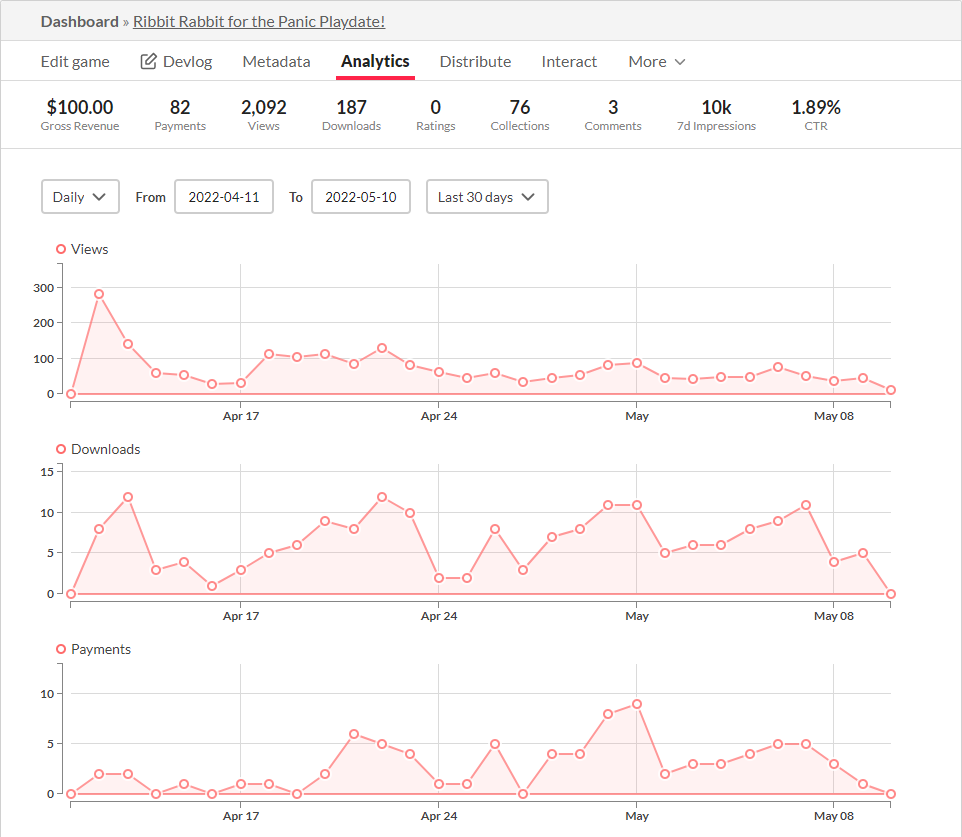Viewport: 962px width, 837px height.
Task: Click the From date field 2022-04-11
Action: tap(224, 197)
